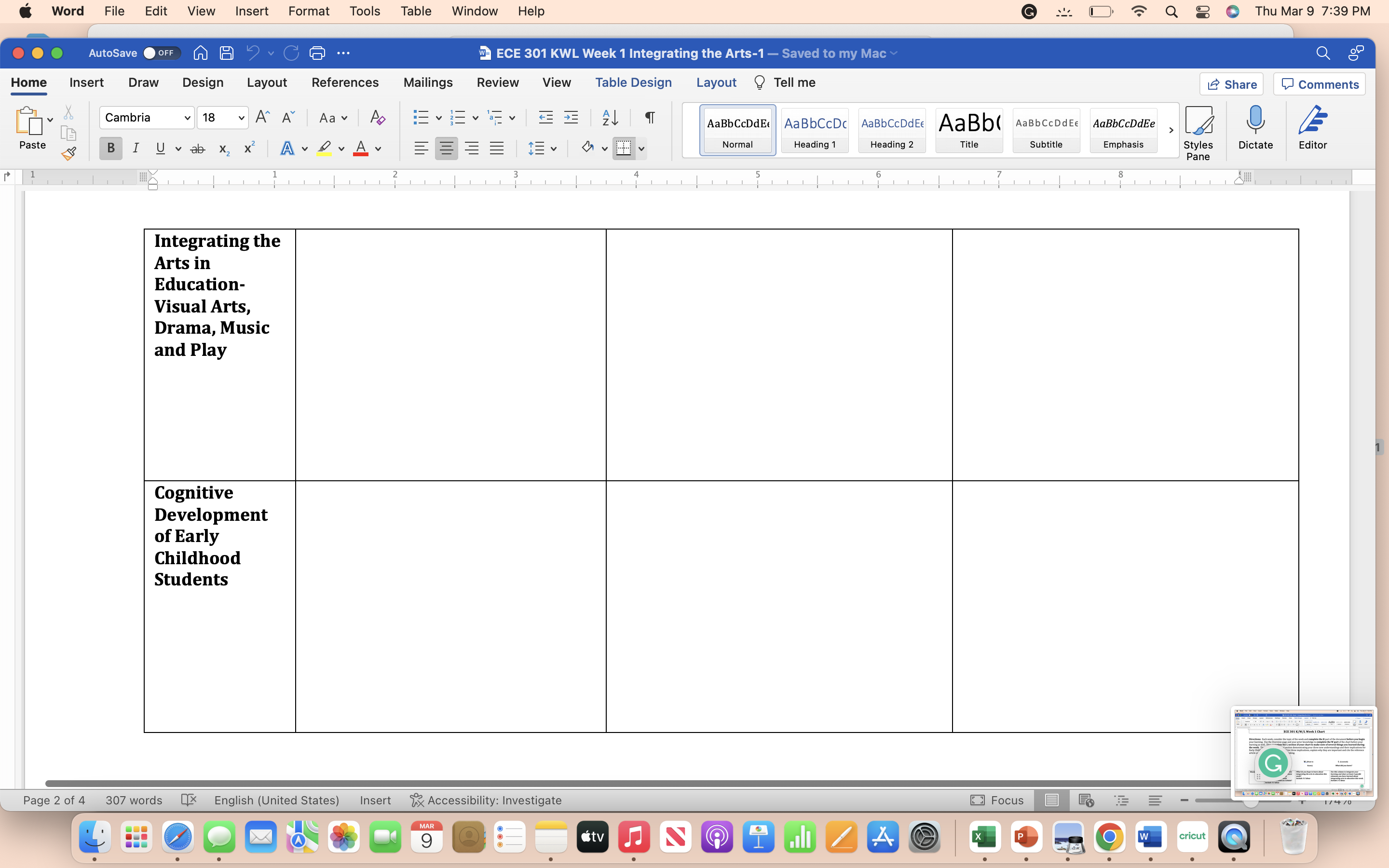Click the Increase Indent icon
This screenshot has height=868, width=1389.
point(571,118)
